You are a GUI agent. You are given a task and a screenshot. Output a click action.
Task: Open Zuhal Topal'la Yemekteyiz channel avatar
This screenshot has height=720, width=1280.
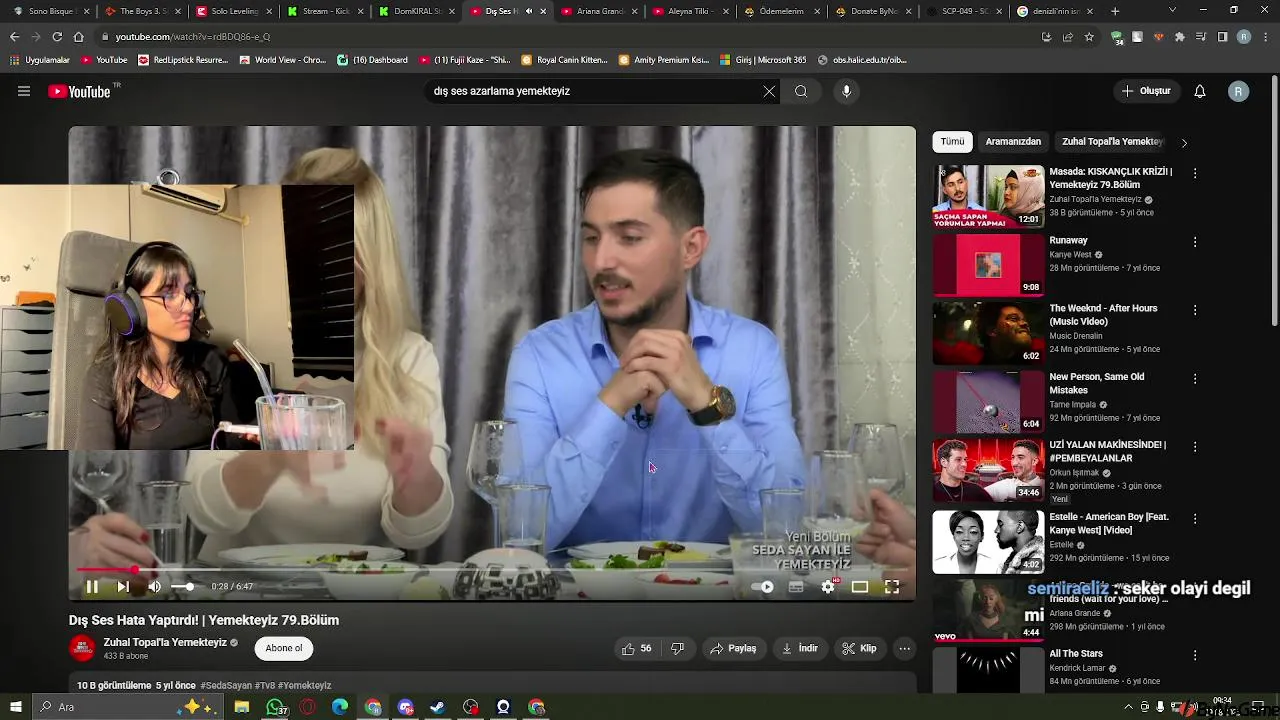tap(82, 648)
